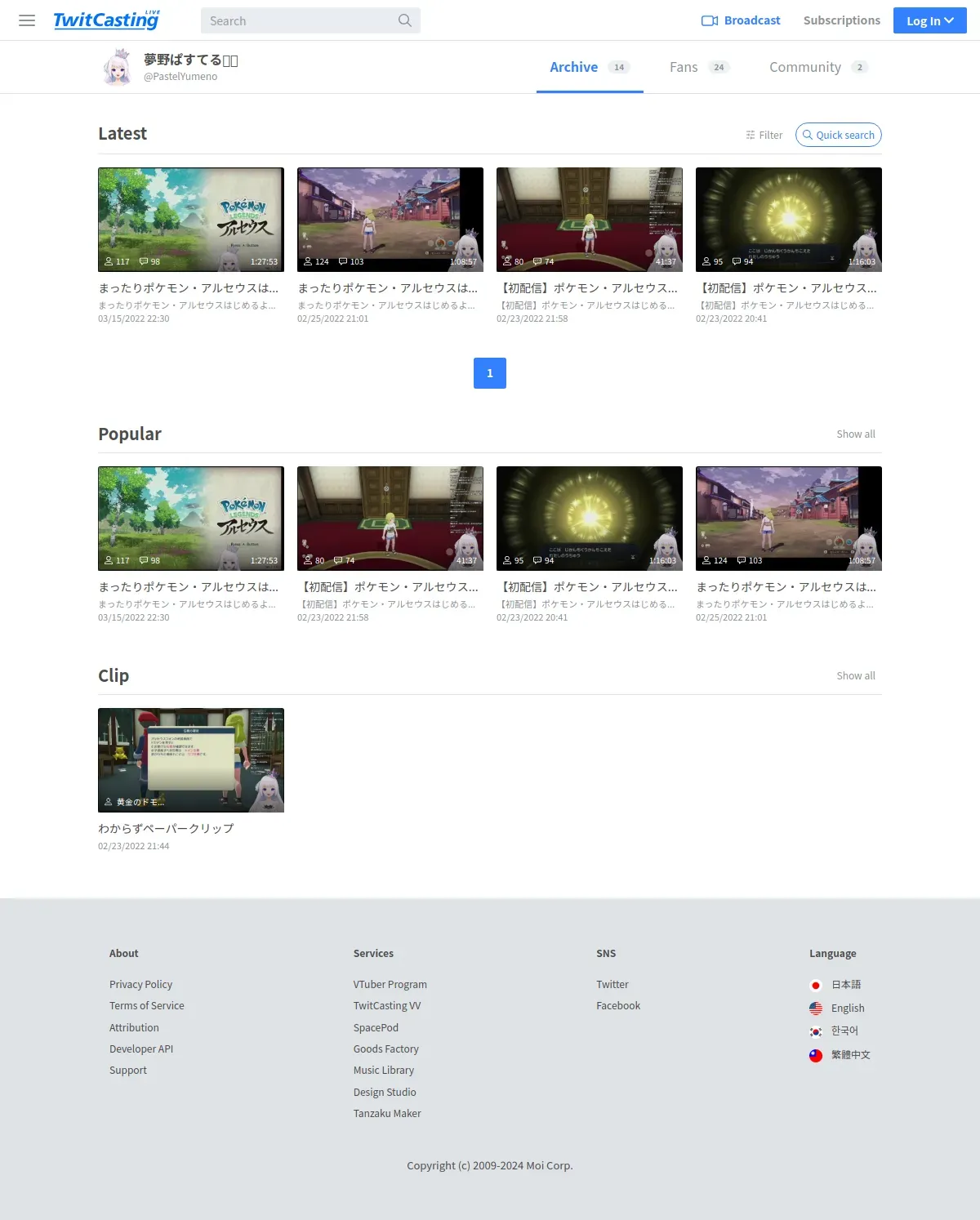
Task: Open the Terms of Service link
Action: (147, 1006)
